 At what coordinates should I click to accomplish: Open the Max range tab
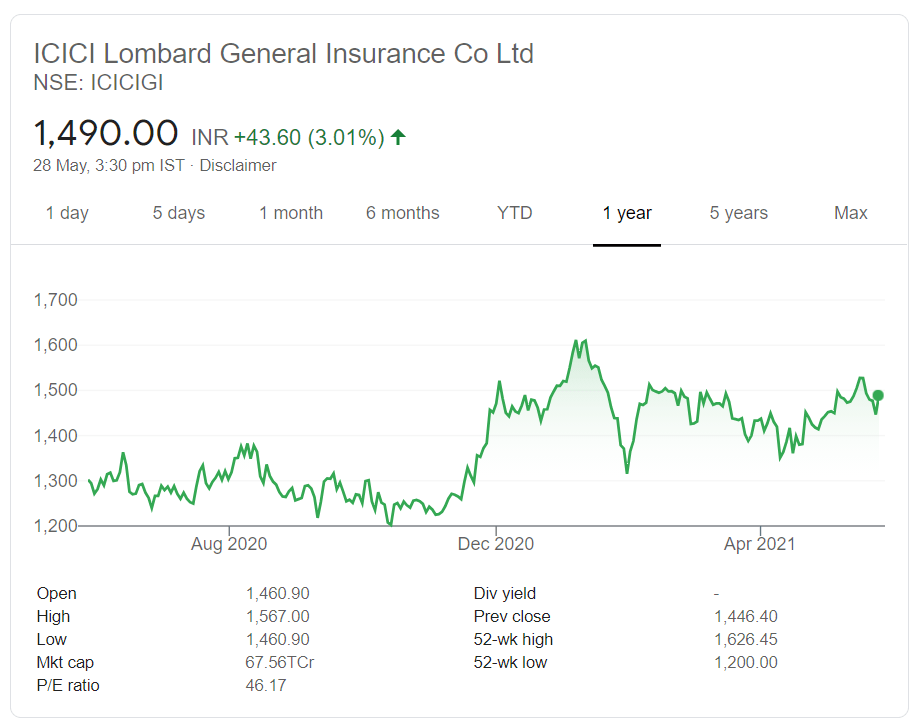pyautogui.click(x=850, y=213)
